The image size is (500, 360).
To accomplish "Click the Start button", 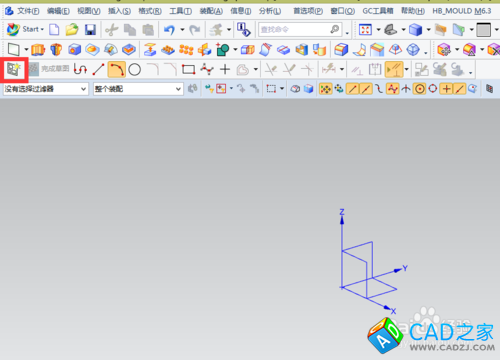I will coord(25,29).
